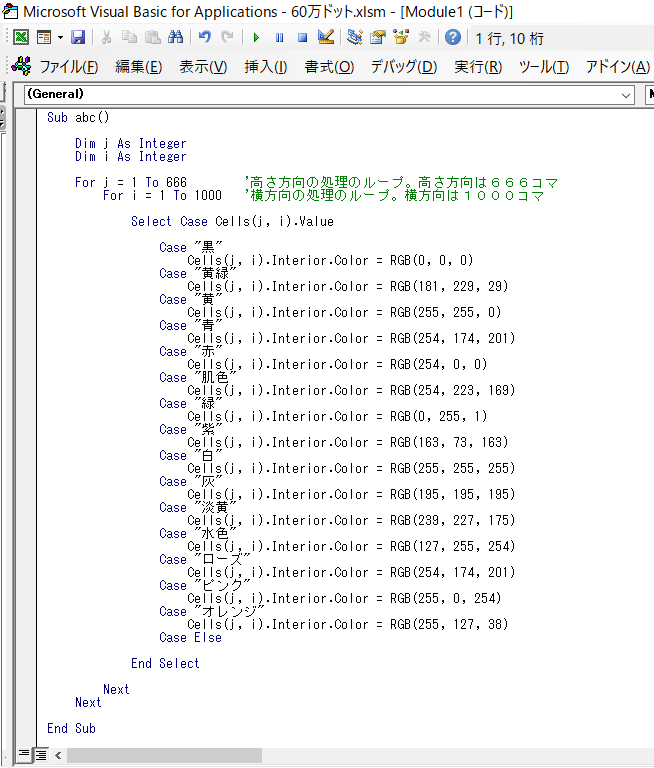Viewport: 654px width, 768px height.
Task: Click the Insert UserForm icon
Action: tap(44, 37)
